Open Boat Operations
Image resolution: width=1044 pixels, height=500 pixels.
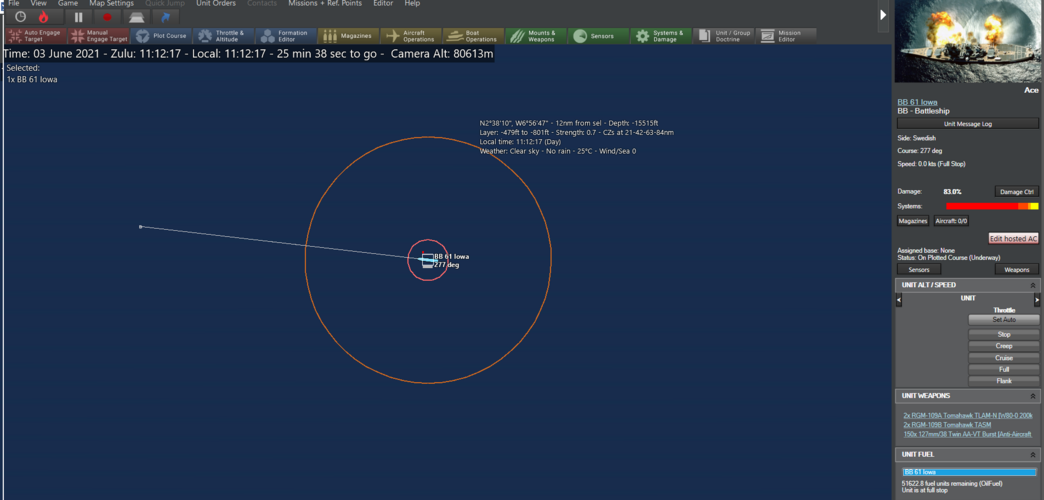tap(473, 36)
